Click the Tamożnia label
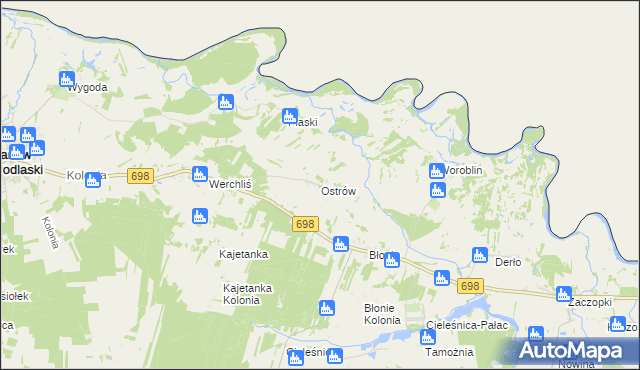The height and width of the screenshot is (370, 640). click(x=449, y=352)
